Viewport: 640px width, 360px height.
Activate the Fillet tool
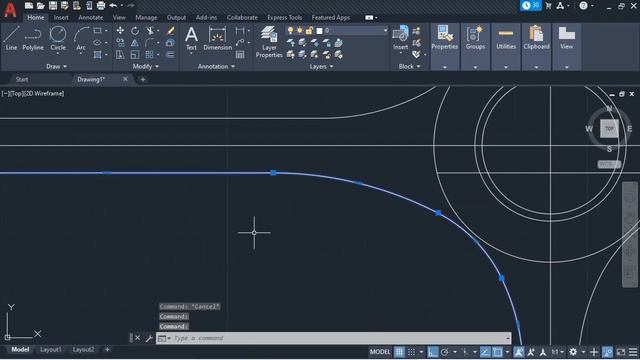(x=150, y=42)
